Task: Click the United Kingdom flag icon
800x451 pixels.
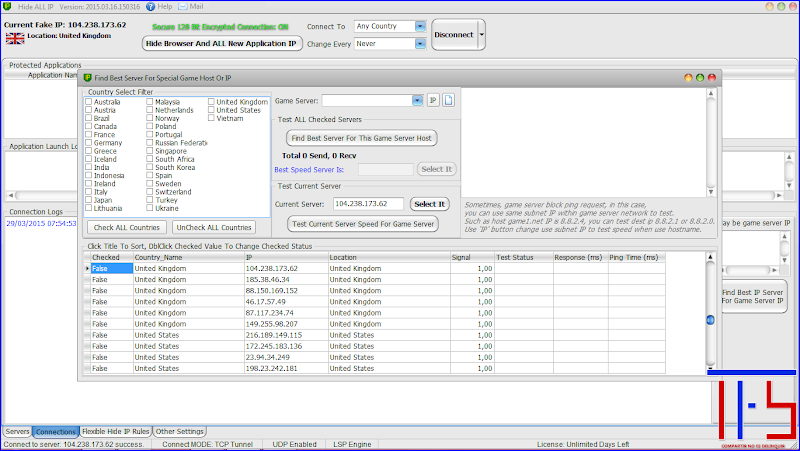Action: pyautogui.click(x=15, y=38)
